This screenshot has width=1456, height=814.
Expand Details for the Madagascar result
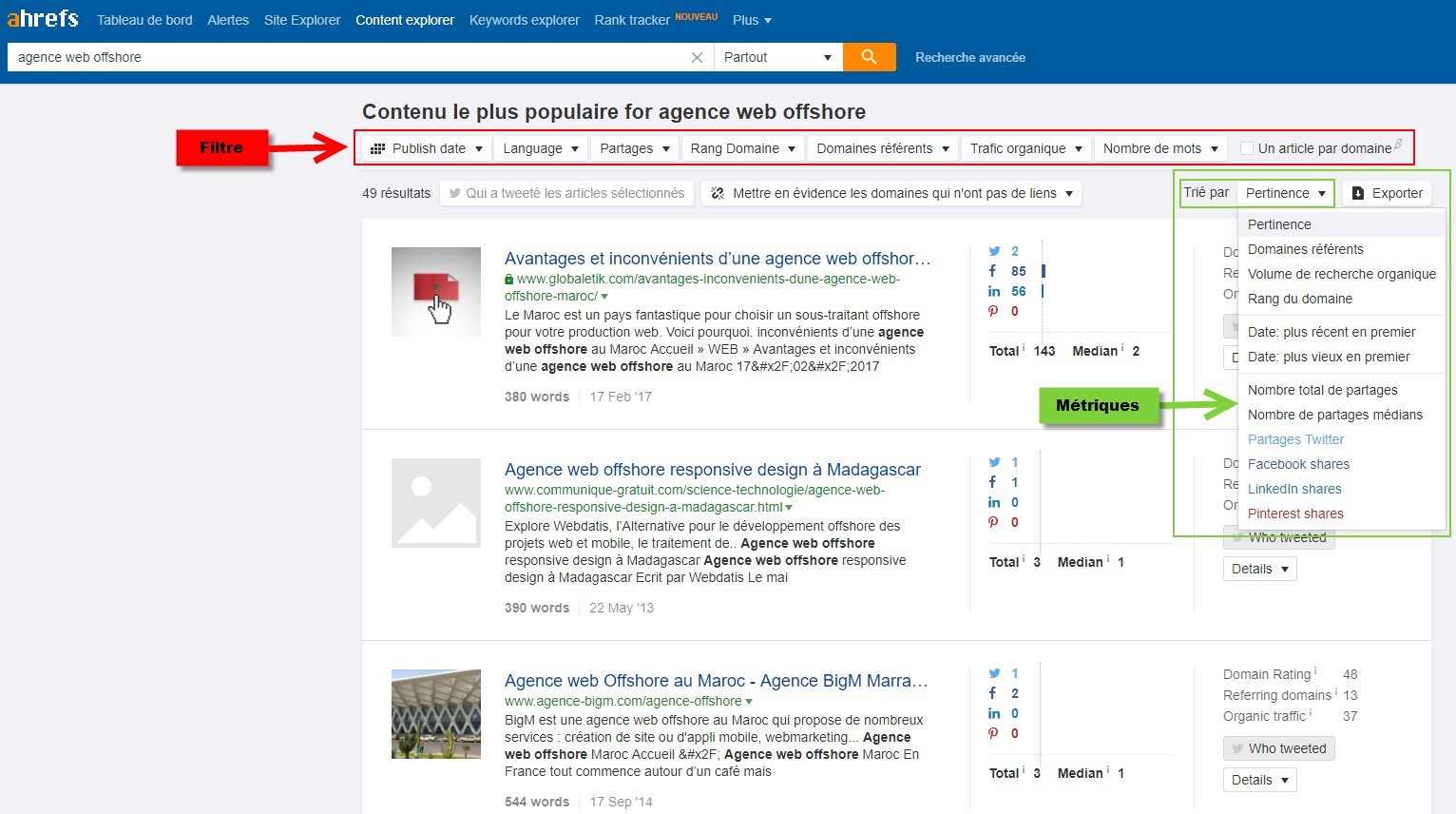pos(1259,569)
